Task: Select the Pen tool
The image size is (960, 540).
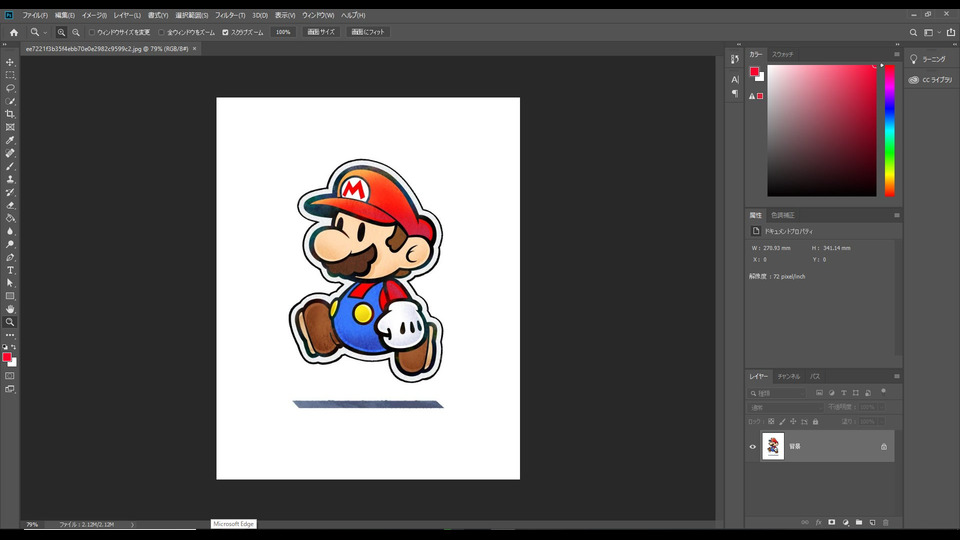Action: (x=10, y=257)
